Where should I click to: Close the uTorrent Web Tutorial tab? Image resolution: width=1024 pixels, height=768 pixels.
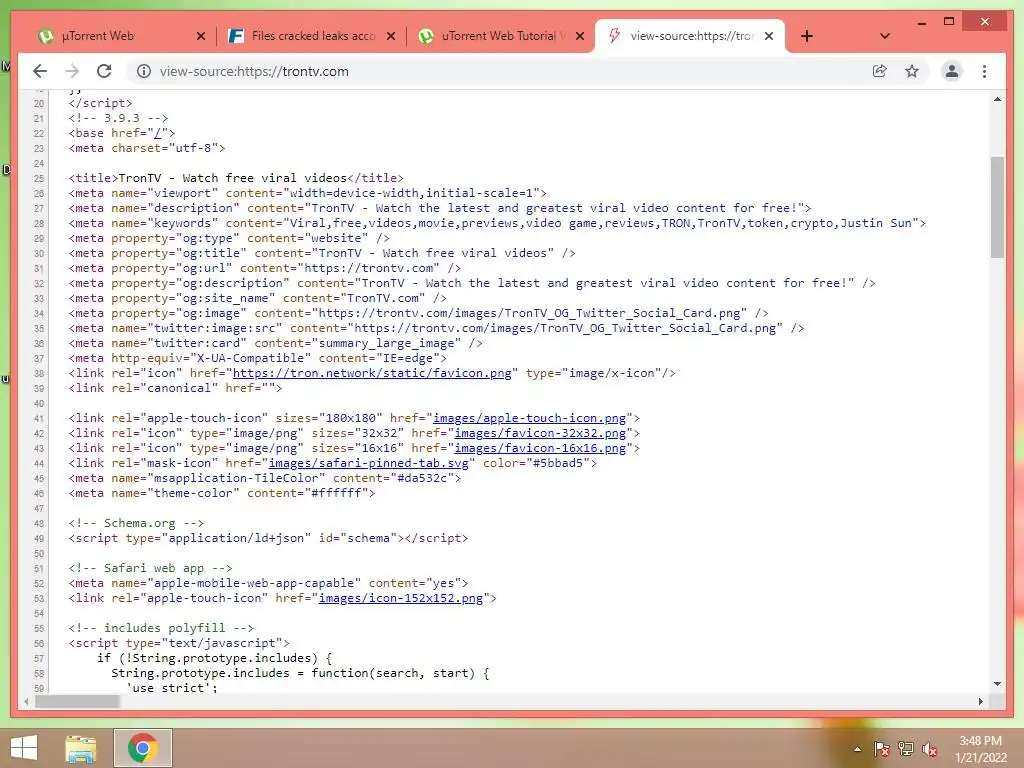point(579,37)
